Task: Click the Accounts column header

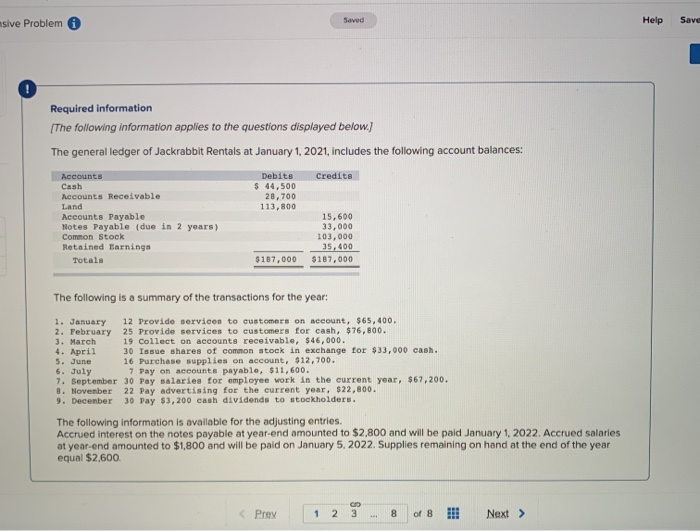Action: 82,176
